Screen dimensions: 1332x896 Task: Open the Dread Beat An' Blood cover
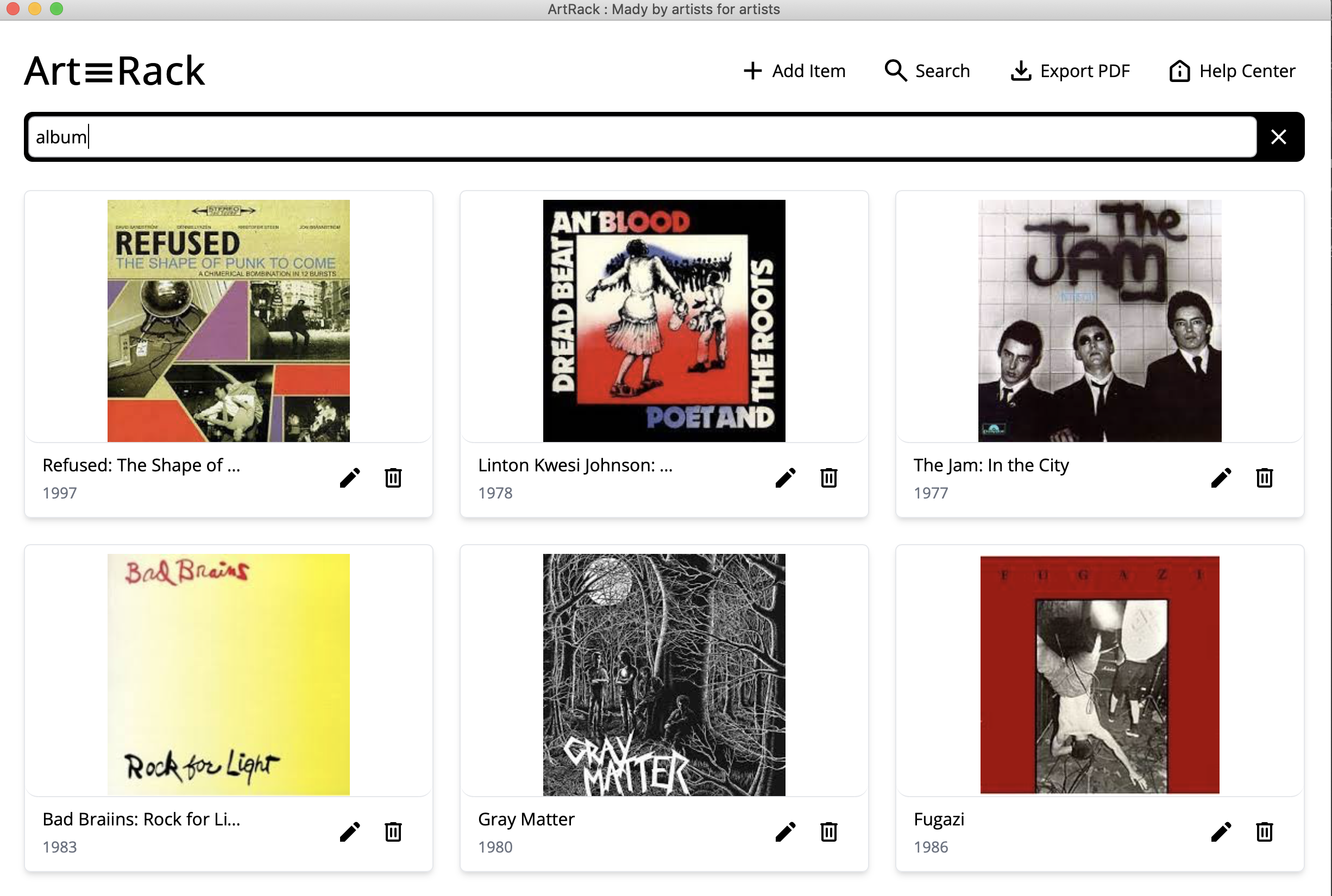tap(664, 320)
